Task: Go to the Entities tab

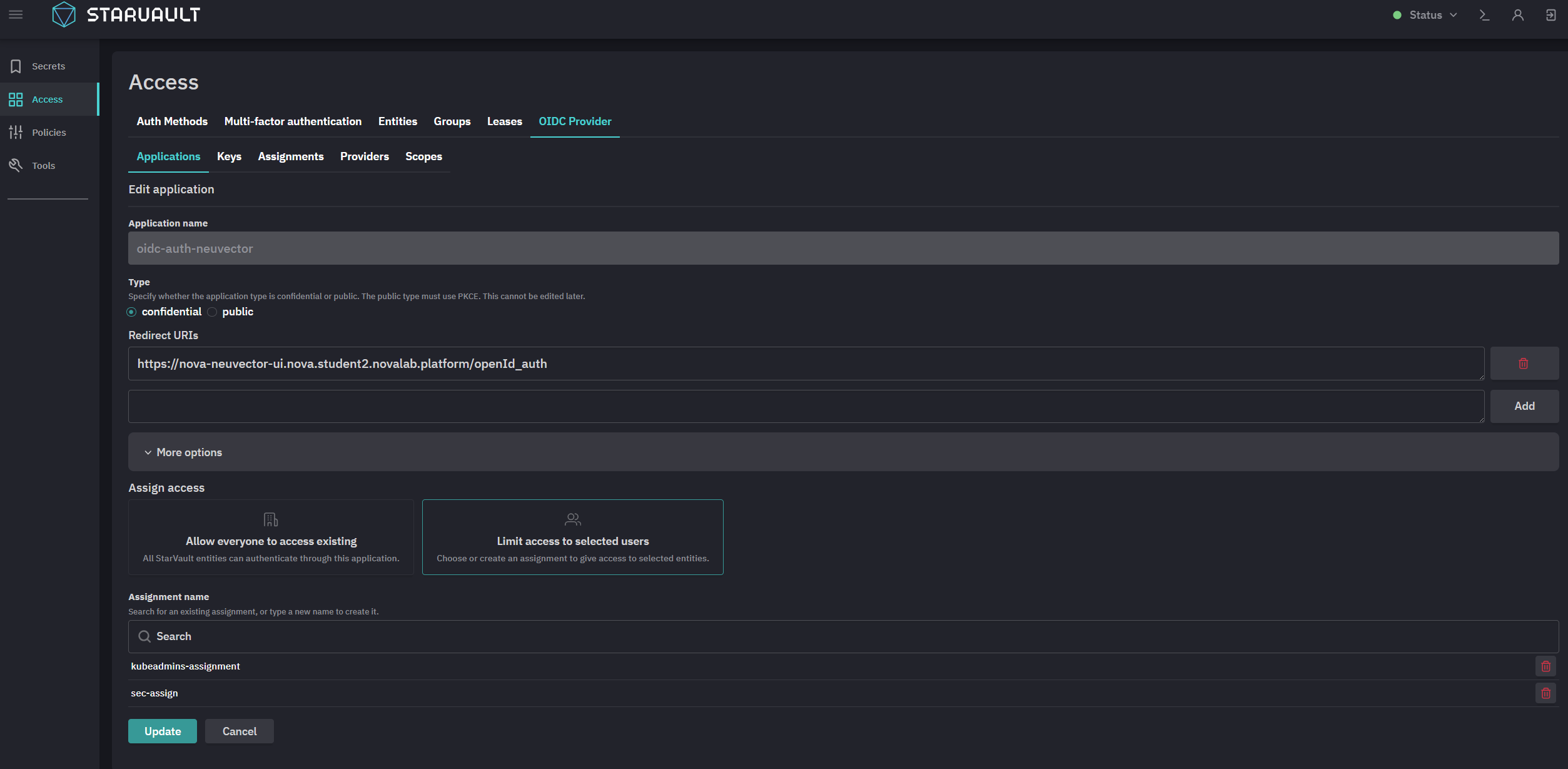Action: [x=398, y=121]
